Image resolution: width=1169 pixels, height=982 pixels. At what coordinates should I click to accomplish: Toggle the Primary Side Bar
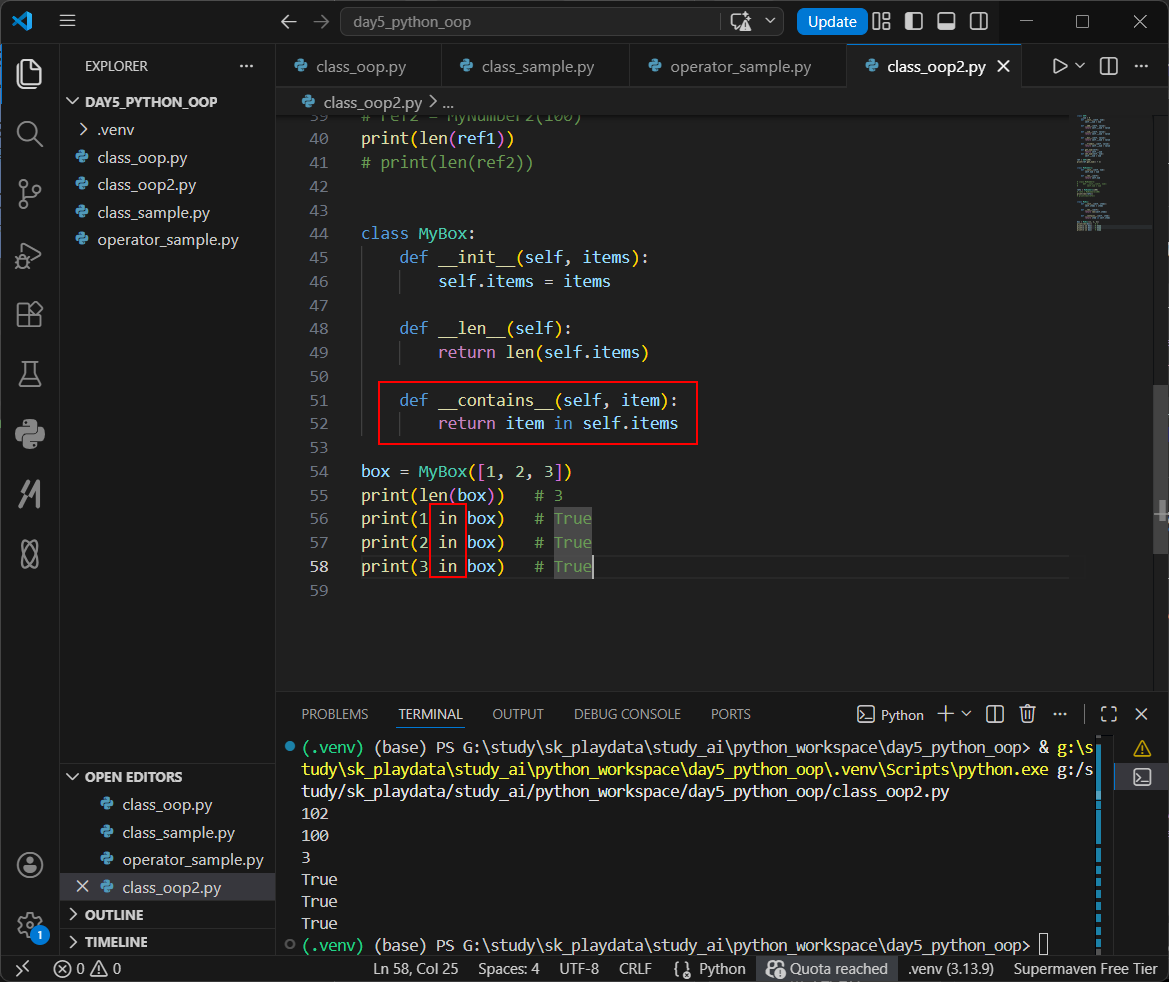point(913,22)
